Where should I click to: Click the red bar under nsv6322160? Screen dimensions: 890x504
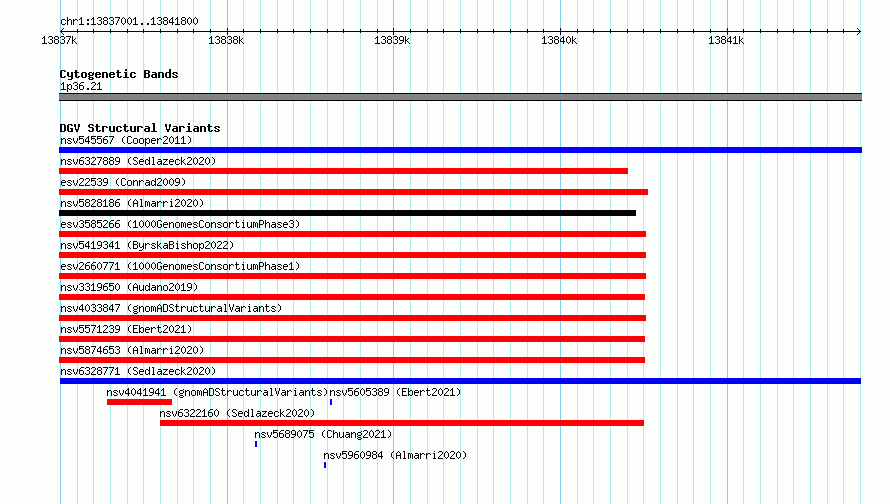[402, 423]
